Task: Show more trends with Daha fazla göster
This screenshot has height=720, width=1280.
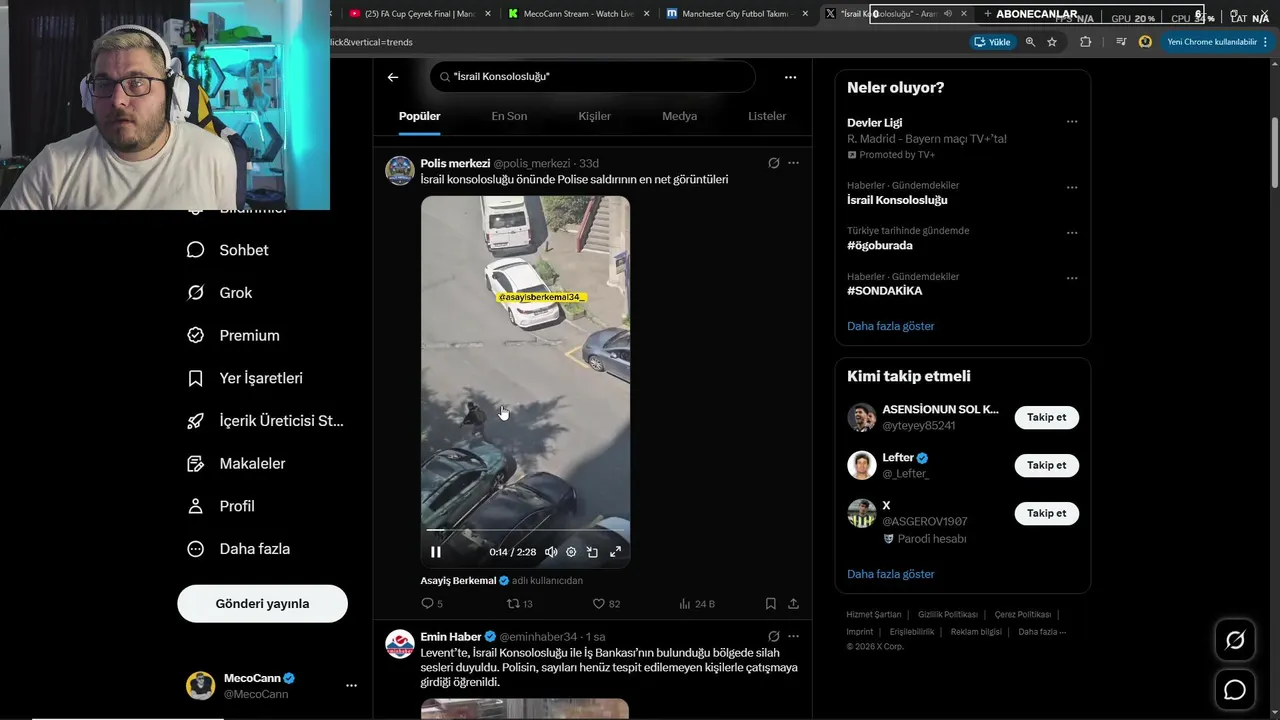Action: click(891, 326)
